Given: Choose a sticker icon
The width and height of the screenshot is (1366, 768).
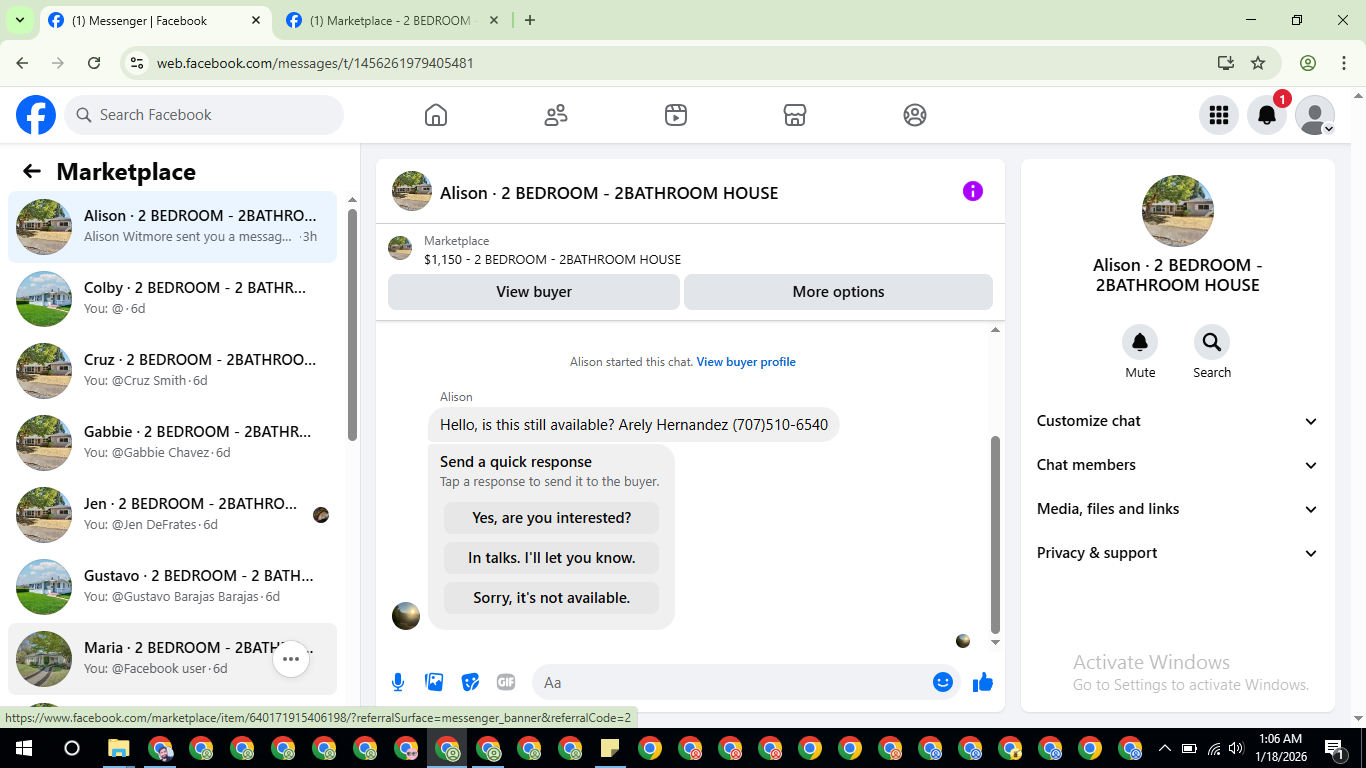Looking at the screenshot, I should (470, 682).
